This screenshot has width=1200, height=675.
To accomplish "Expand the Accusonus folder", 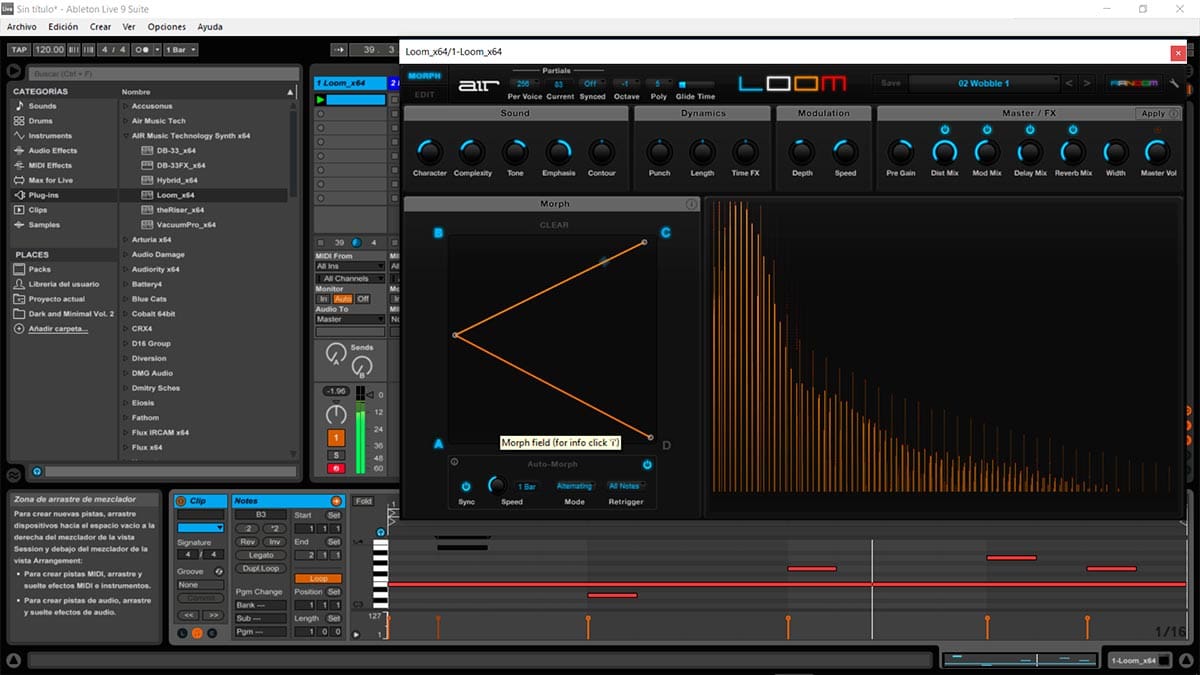I will [x=125, y=106].
